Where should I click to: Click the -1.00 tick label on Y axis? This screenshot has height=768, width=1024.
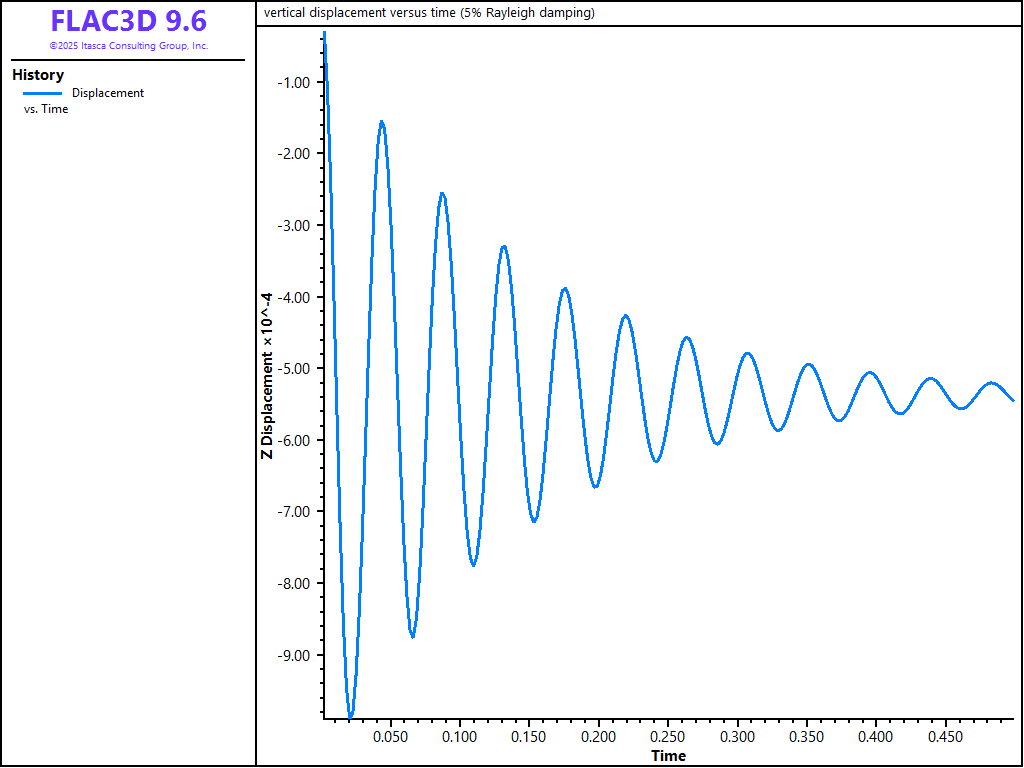(297, 82)
